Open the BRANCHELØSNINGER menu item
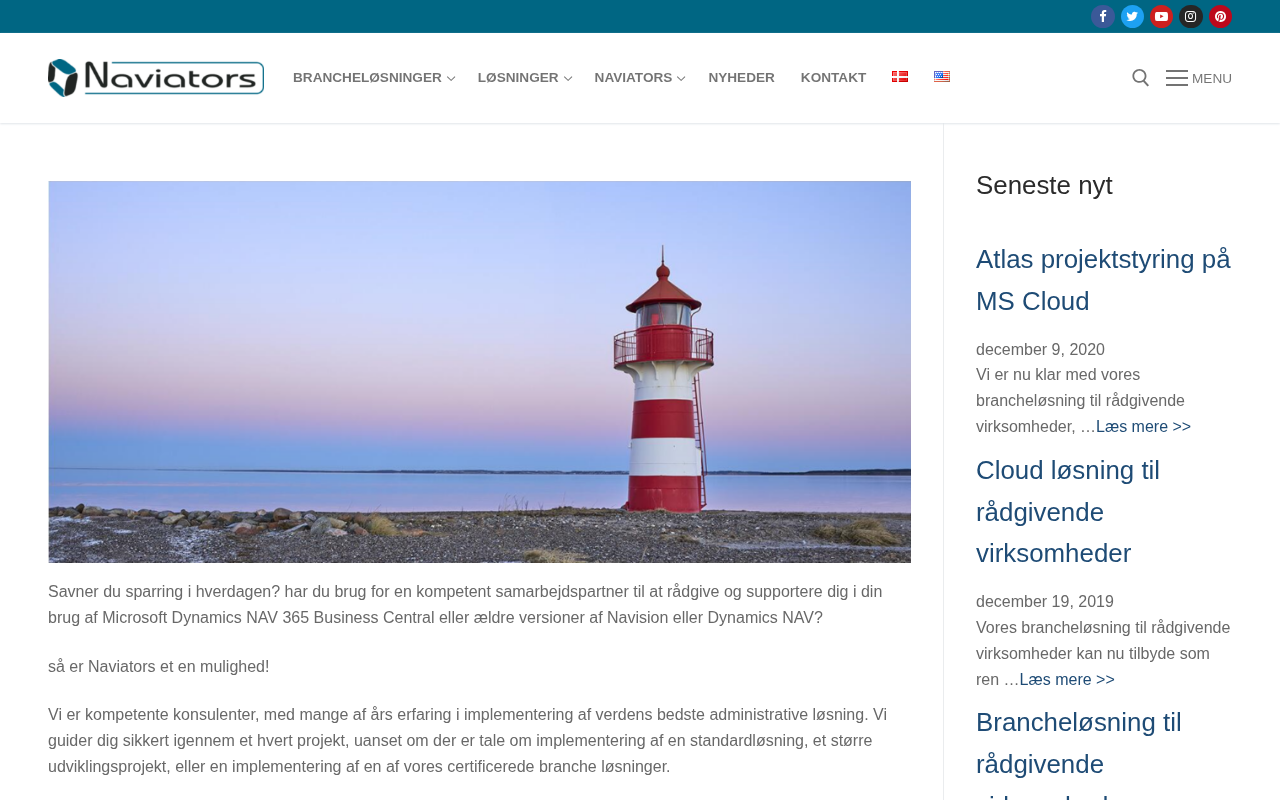This screenshot has width=1280, height=800. click(x=367, y=78)
